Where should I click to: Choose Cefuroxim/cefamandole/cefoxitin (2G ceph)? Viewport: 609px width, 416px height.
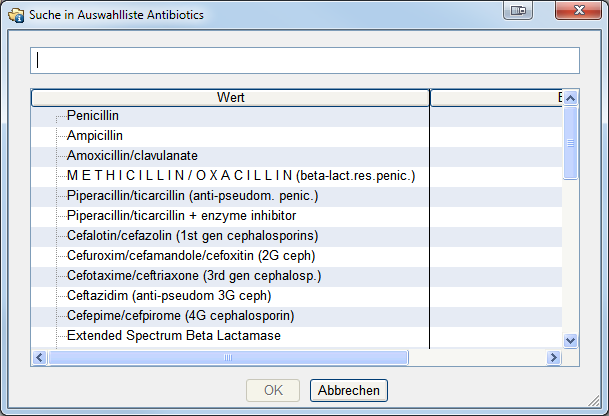tap(188, 256)
